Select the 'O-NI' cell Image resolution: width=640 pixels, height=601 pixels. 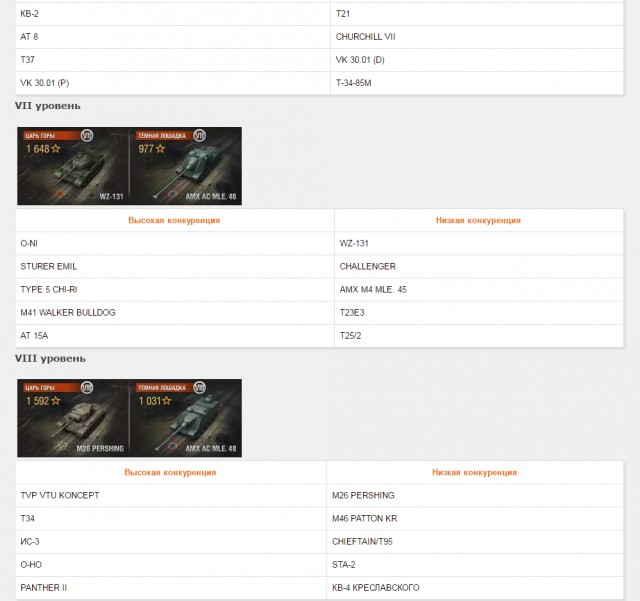tap(175, 244)
